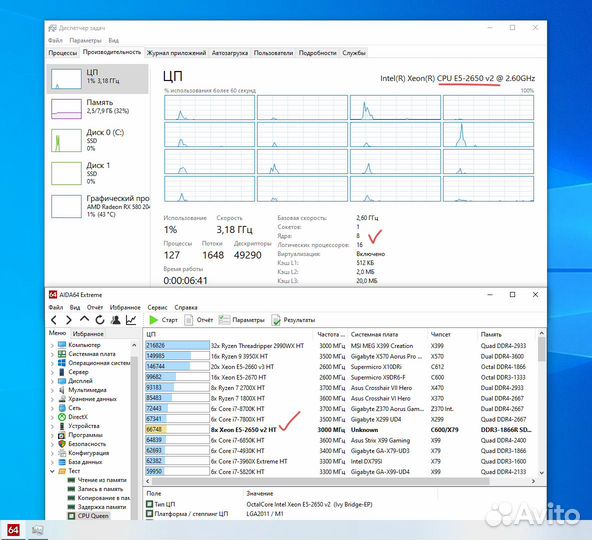Screen dimensions: 592x540
Task: Switch to the Автозагрузка tab
Action: (230, 53)
